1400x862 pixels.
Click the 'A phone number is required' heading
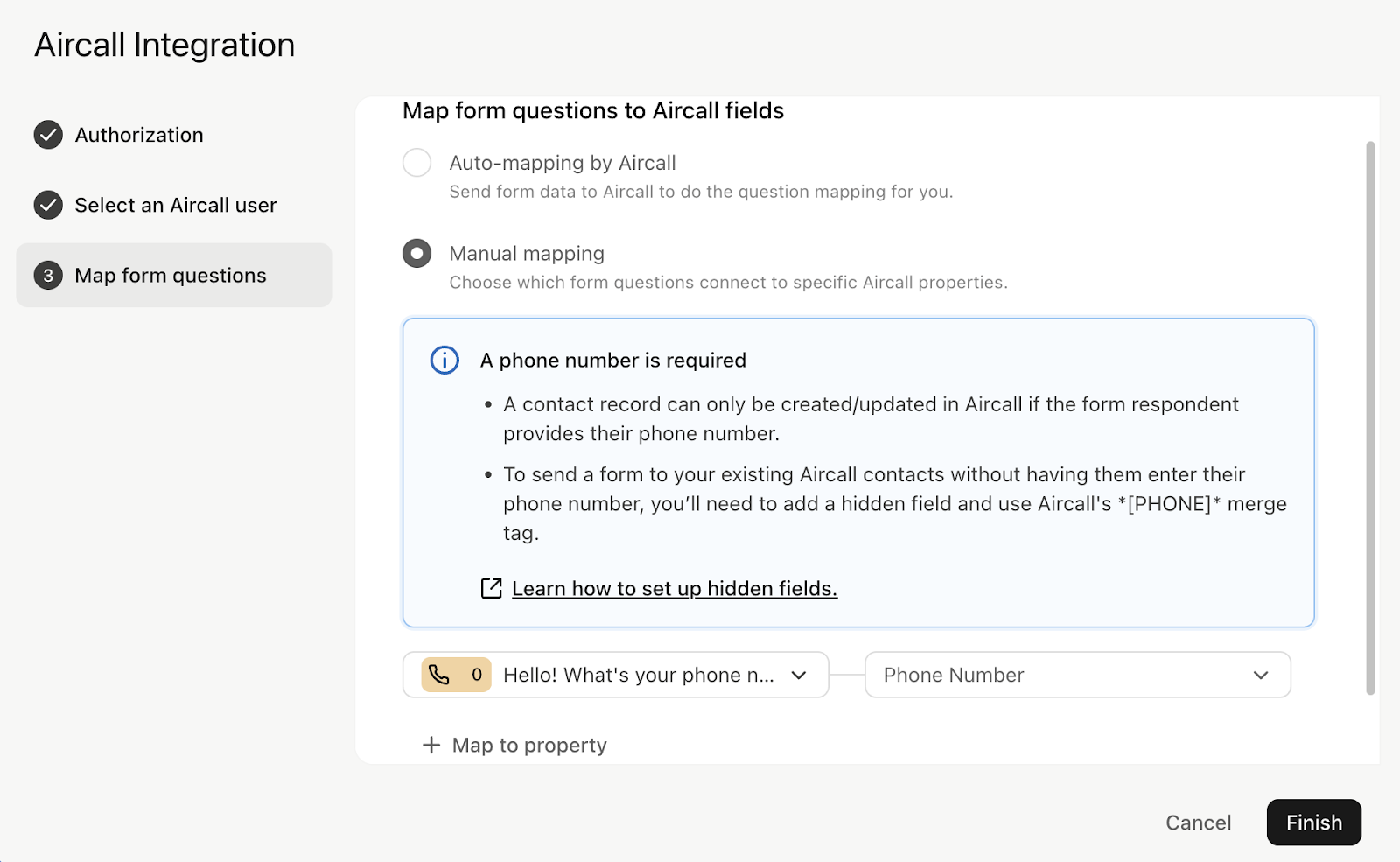[x=613, y=361]
